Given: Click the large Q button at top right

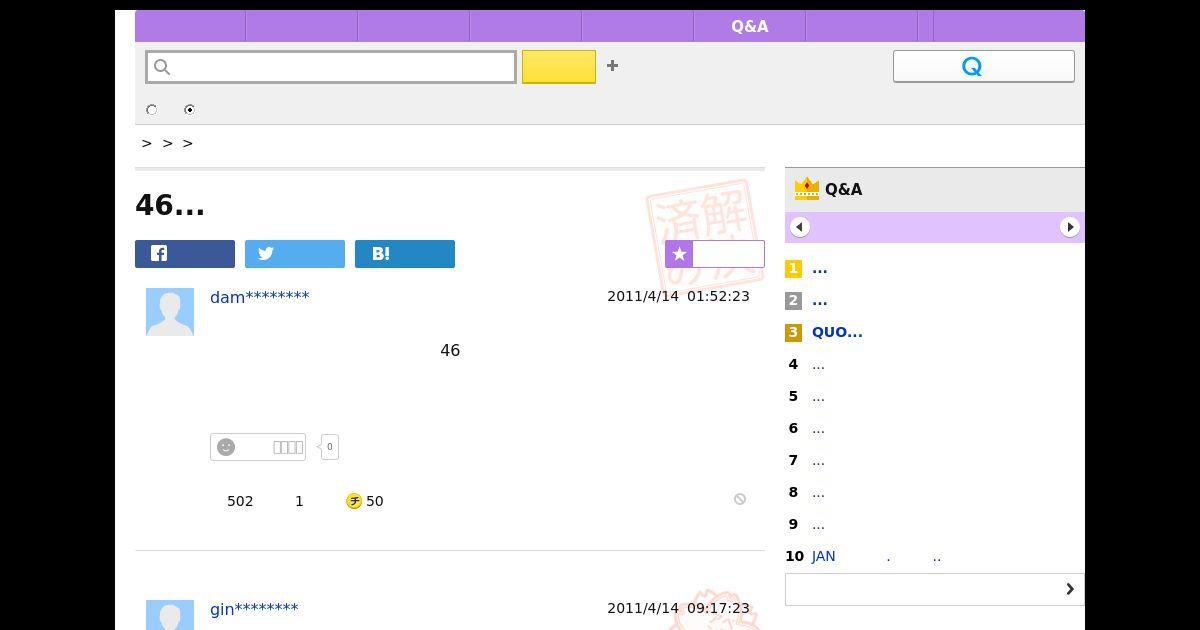Looking at the screenshot, I should [983, 66].
